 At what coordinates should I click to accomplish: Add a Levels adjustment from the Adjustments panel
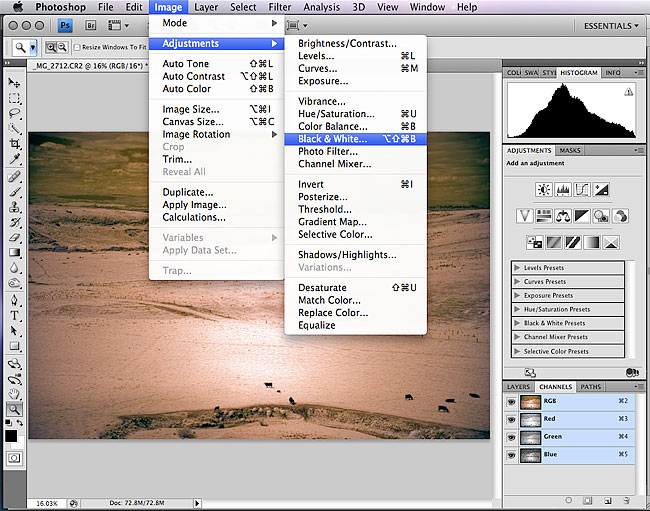pos(563,189)
